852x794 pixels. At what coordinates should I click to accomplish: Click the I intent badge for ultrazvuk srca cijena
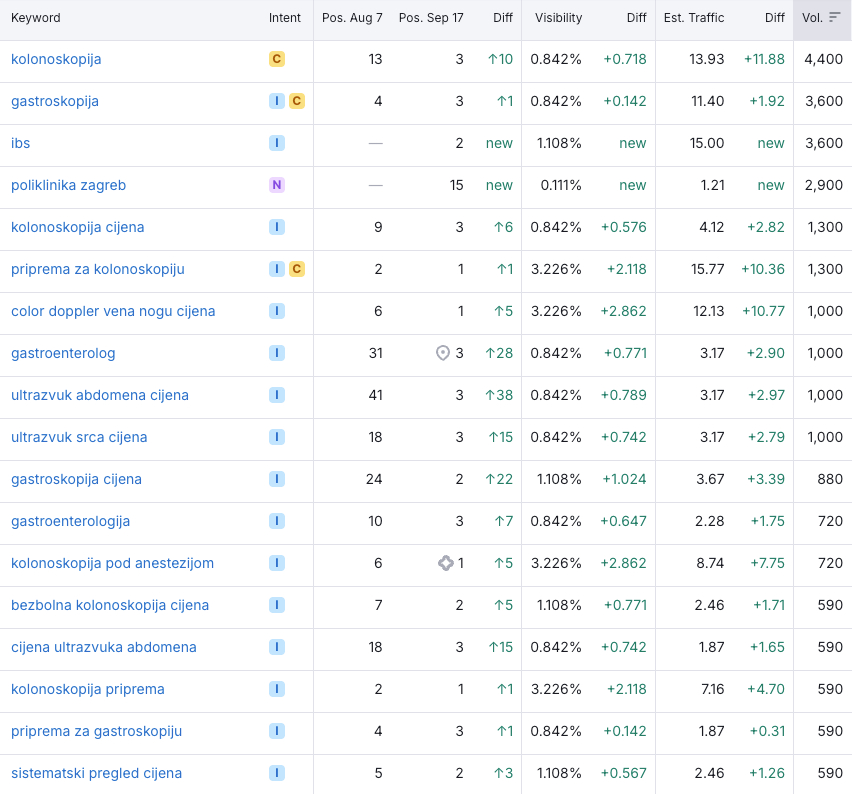tap(277, 437)
